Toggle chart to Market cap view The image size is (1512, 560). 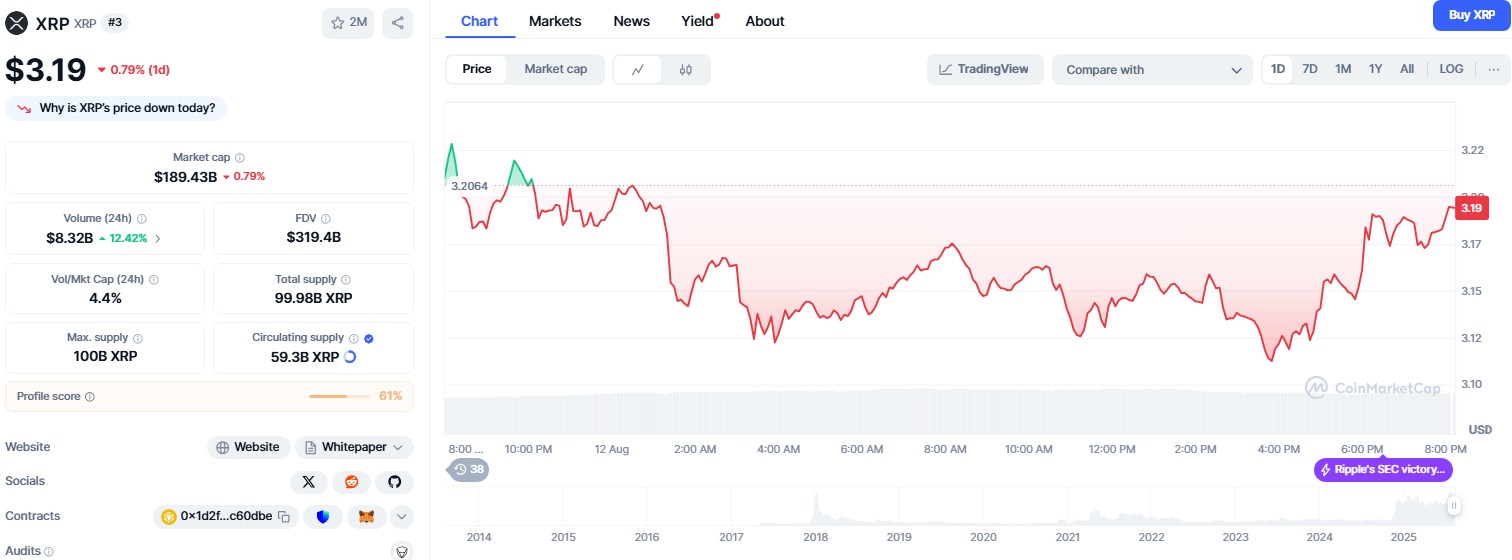(555, 69)
